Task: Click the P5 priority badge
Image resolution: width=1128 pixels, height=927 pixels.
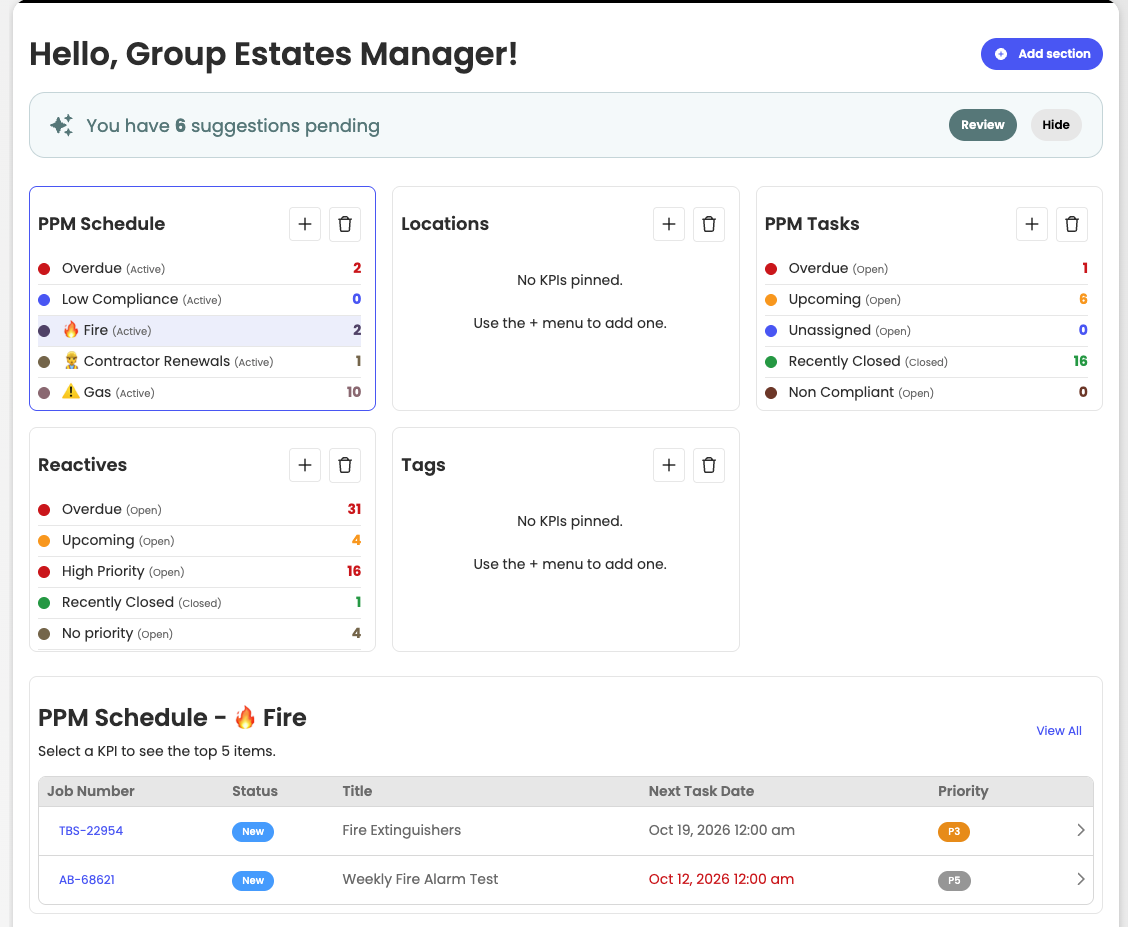Action: pyautogui.click(x=953, y=880)
